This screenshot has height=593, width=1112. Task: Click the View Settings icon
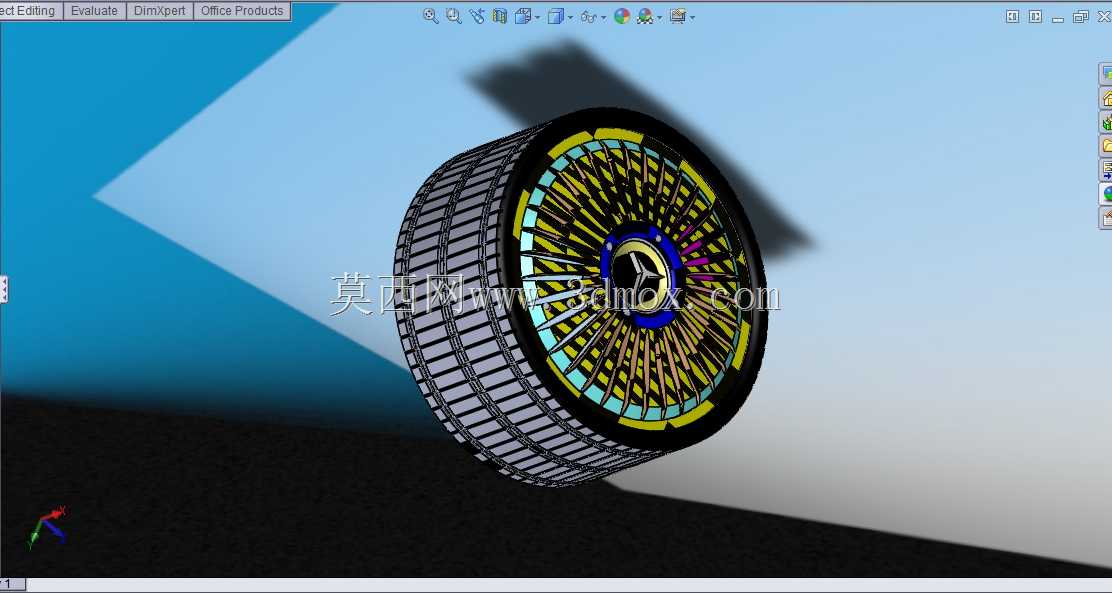[x=677, y=16]
